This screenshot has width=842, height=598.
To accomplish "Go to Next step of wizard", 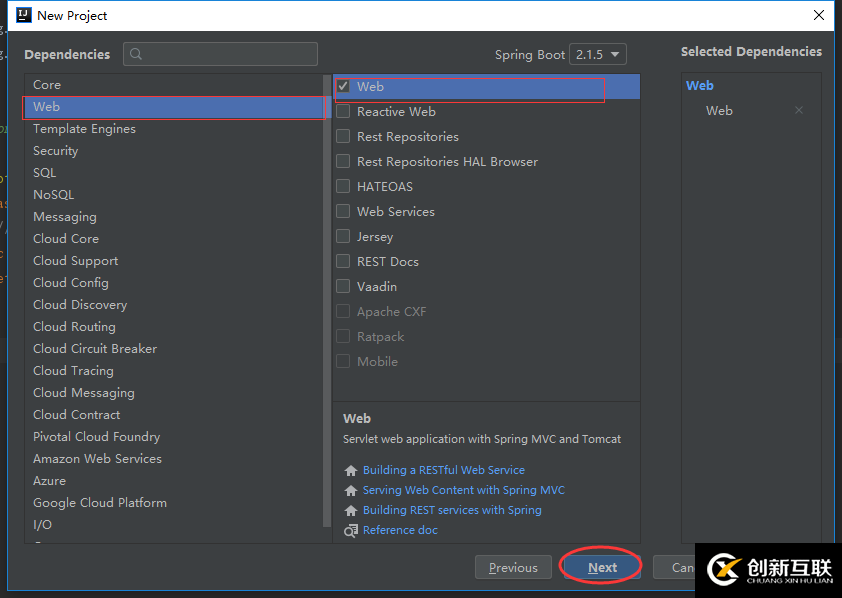I will (602, 568).
